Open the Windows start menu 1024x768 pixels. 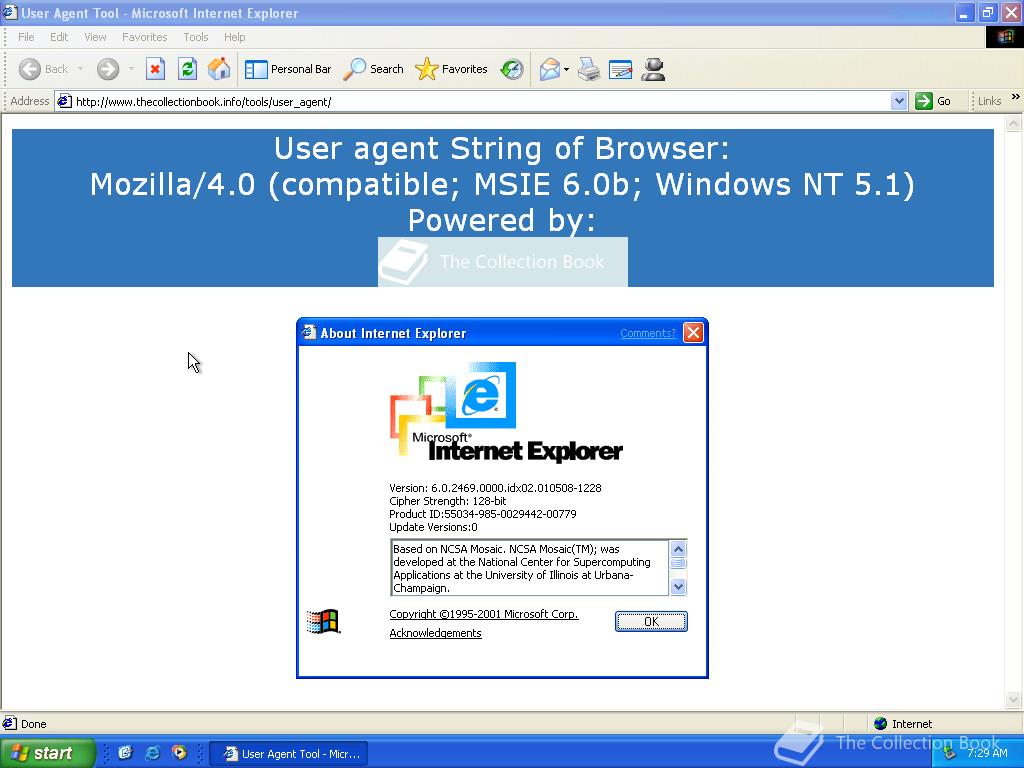pyautogui.click(x=47, y=753)
